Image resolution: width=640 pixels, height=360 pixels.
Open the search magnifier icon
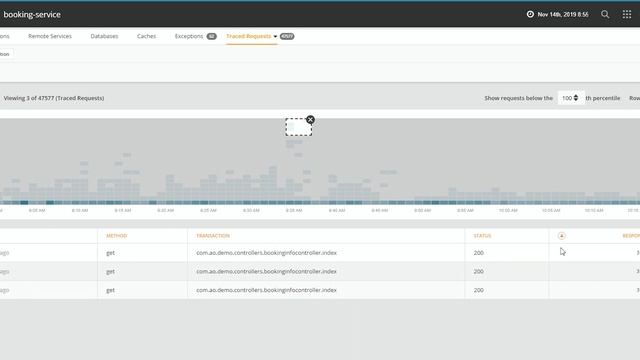tap(605, 15)
